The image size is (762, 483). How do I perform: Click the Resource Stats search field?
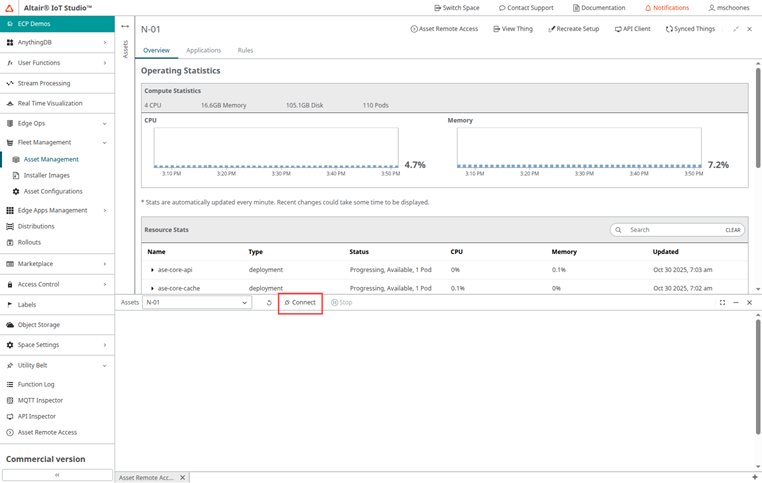[x=672, y=230]
